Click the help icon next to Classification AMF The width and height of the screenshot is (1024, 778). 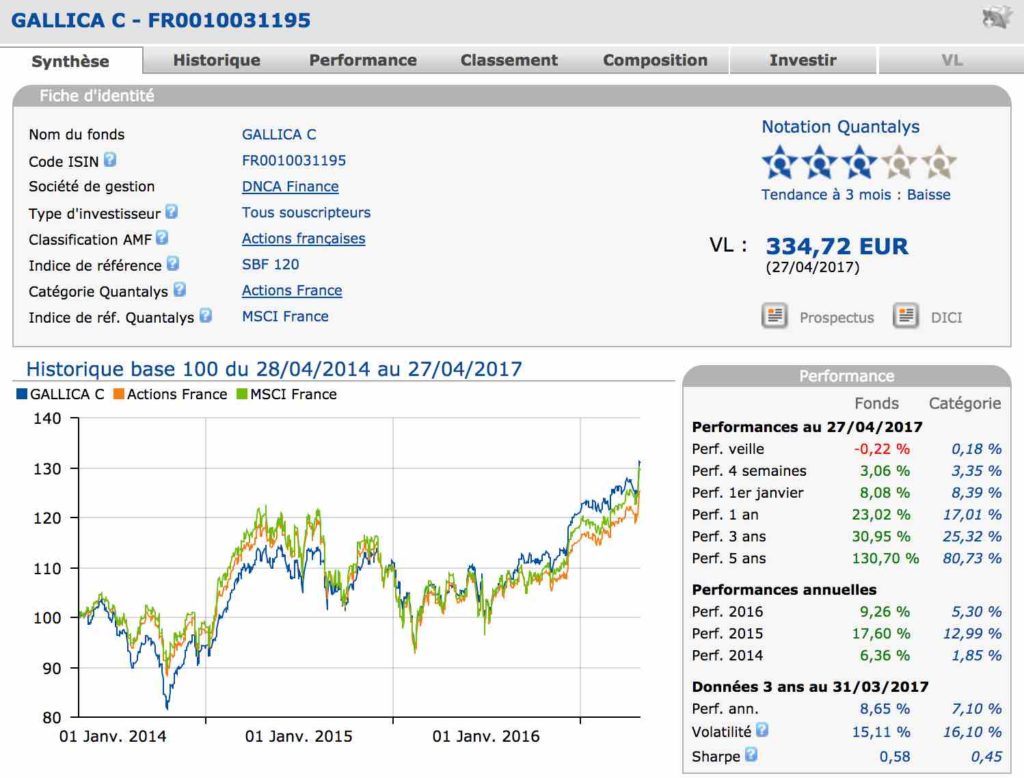coord(162,238)
